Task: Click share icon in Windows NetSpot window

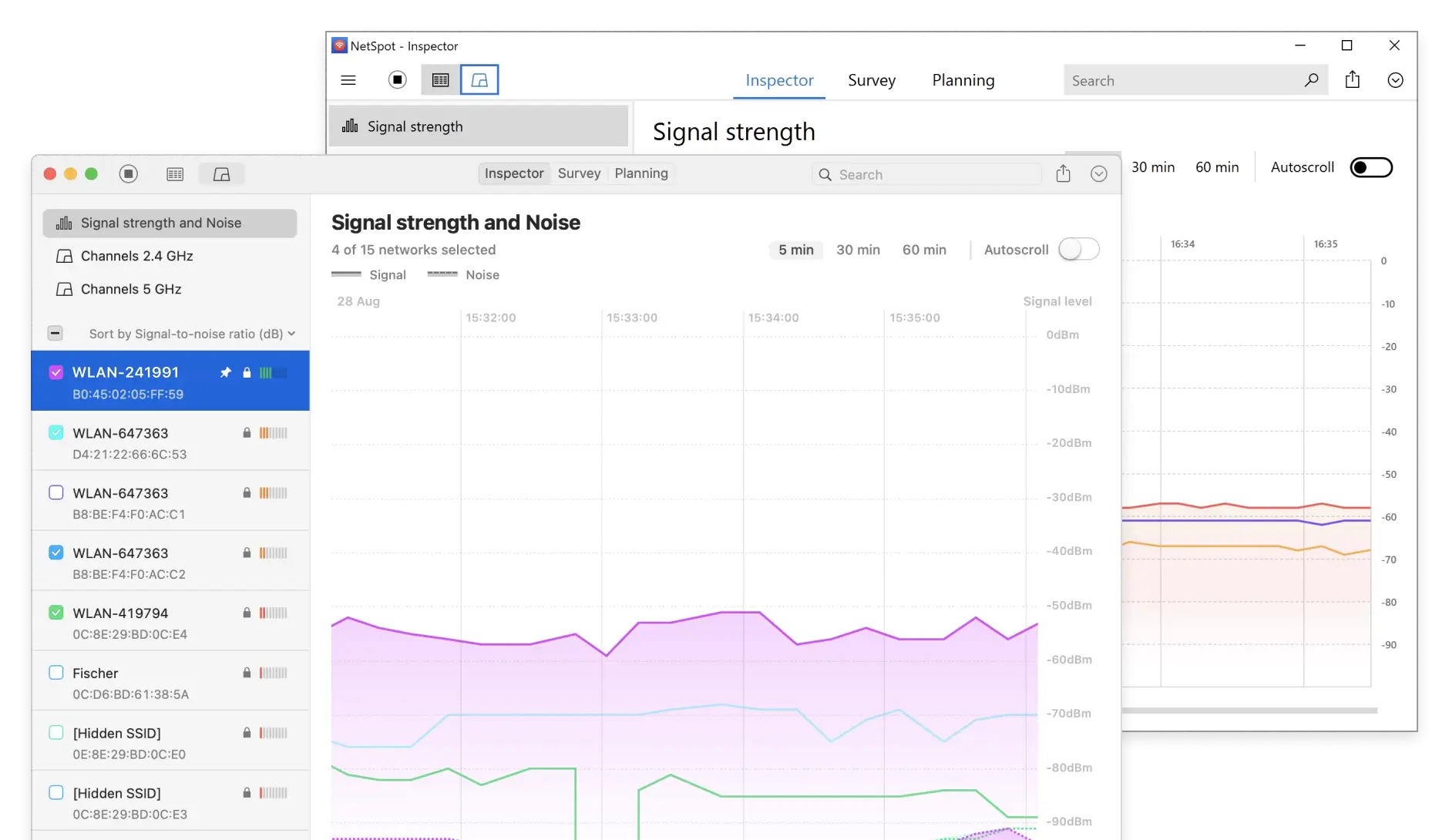Action: [1353, 80]
